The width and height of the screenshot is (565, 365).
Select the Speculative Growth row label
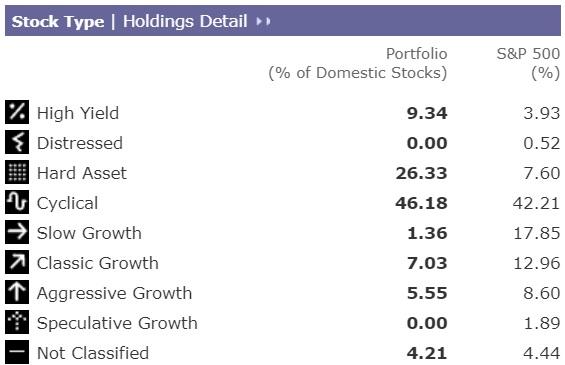click(117, 323)
